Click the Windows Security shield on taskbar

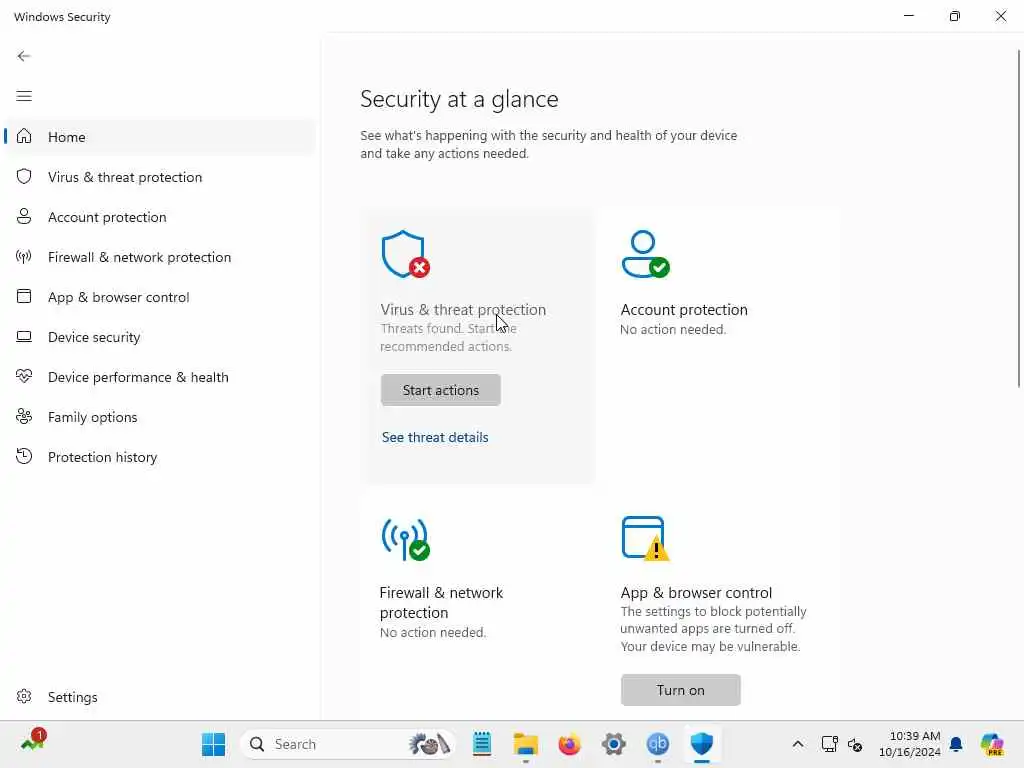click(701, 744)
